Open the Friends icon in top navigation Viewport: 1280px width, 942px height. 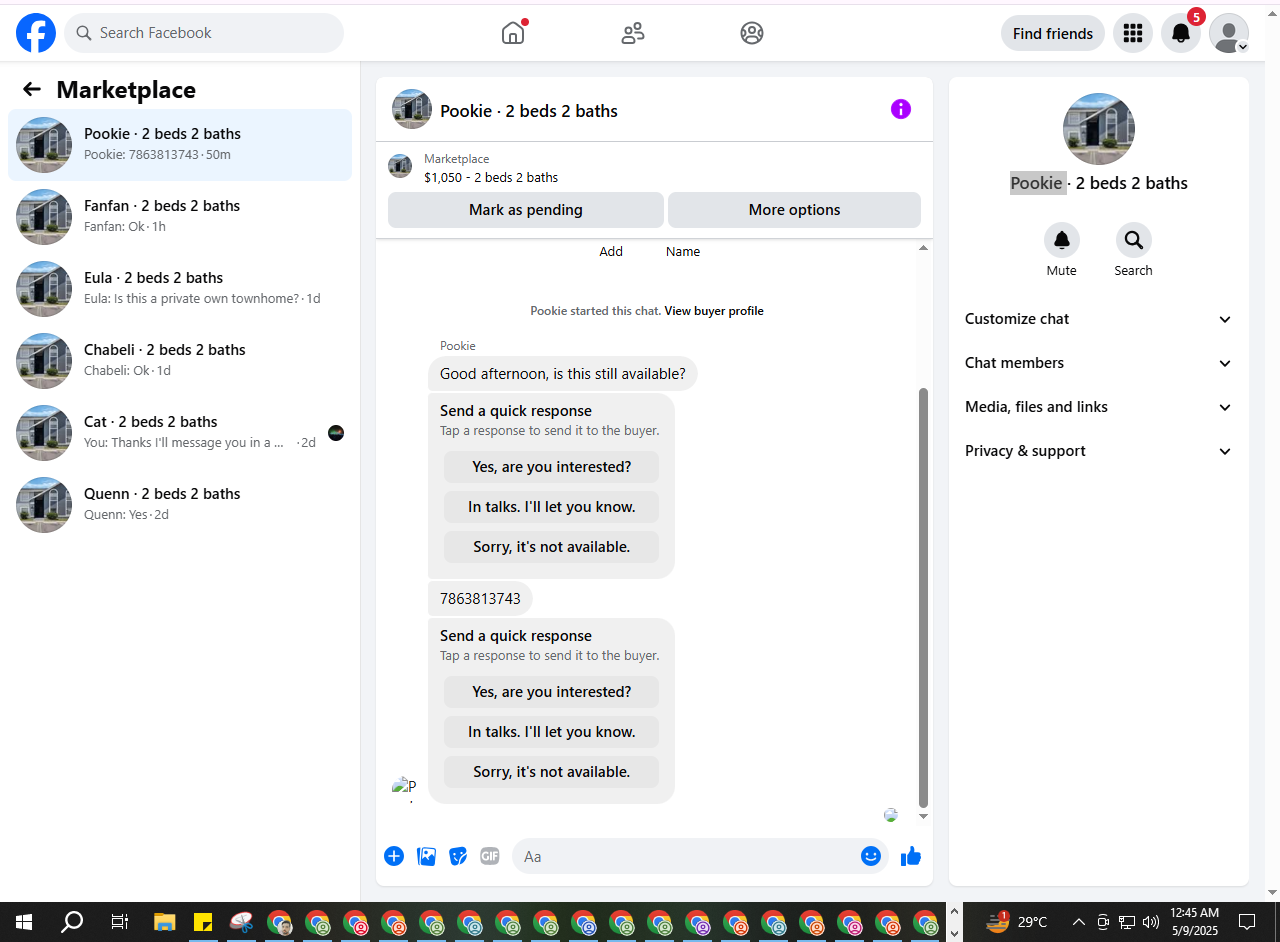click(633, 33)
